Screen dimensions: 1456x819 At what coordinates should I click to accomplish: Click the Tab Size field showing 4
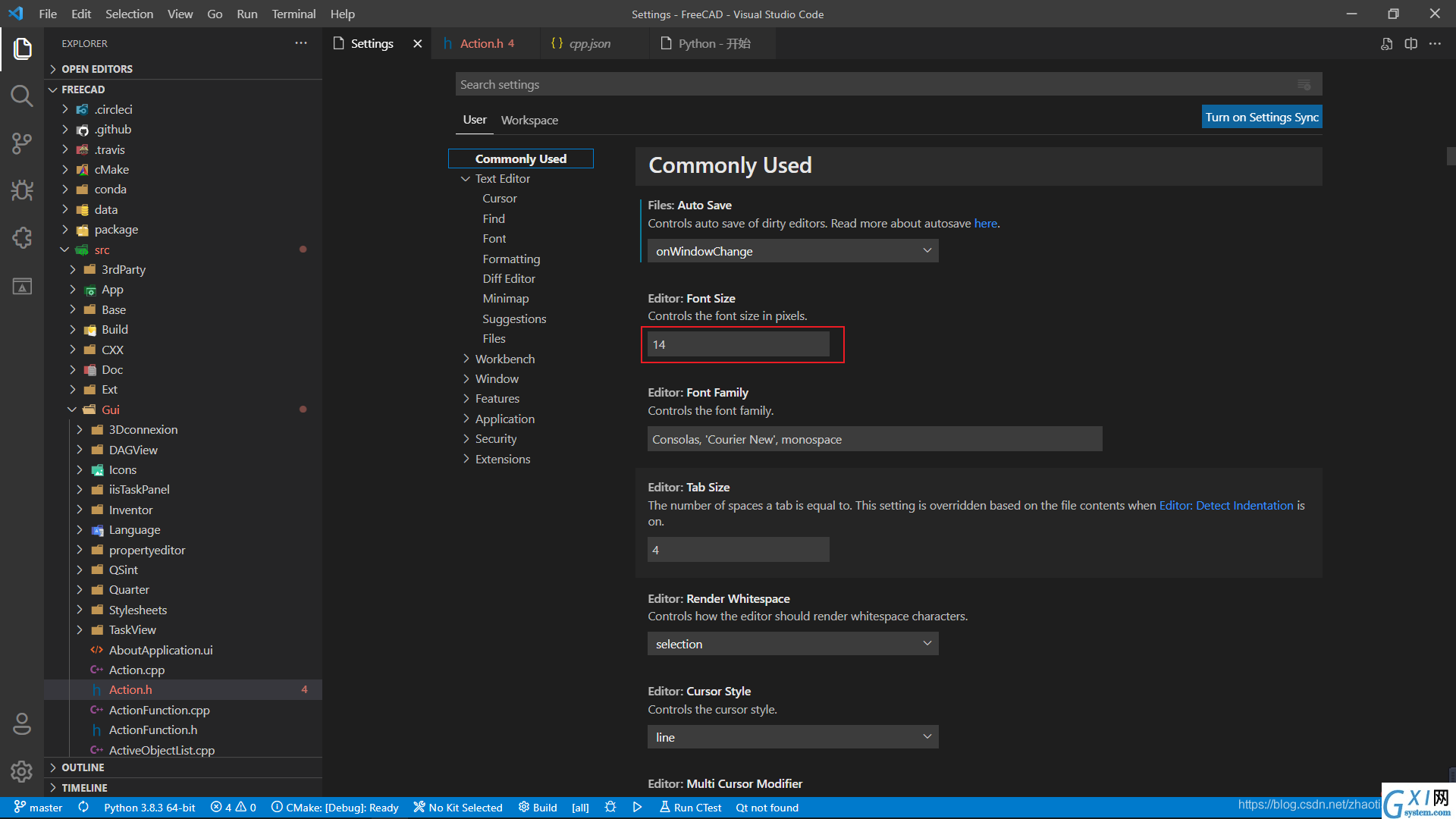(739, 550)
